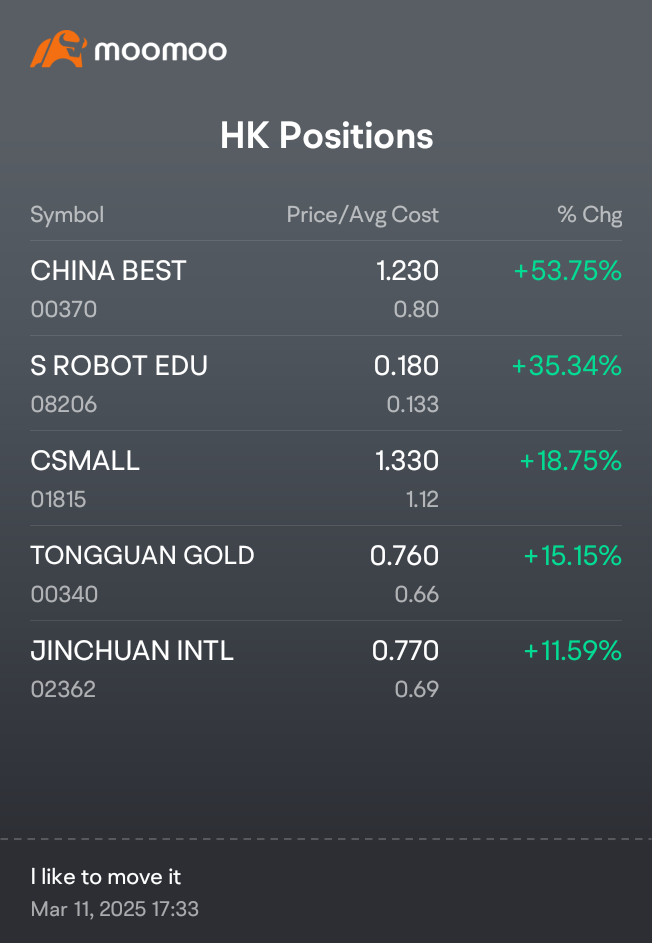652x943 pixels.
Task: Click the moomoo bull logo icon
Action: click(x=58, y=49)
